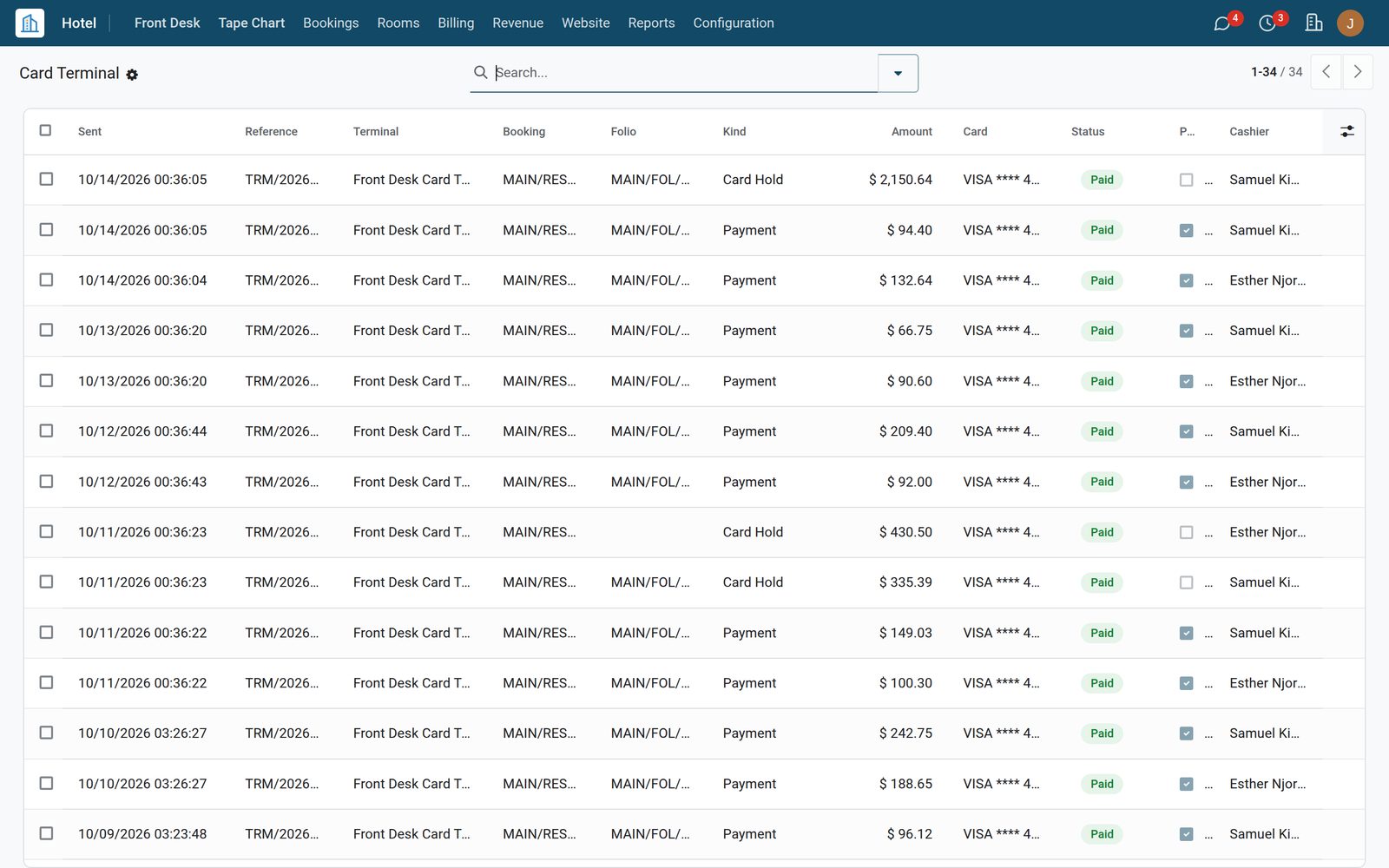Open the activities clock icon
The width and height of the screenshot is (1389, 868).
1267,23
